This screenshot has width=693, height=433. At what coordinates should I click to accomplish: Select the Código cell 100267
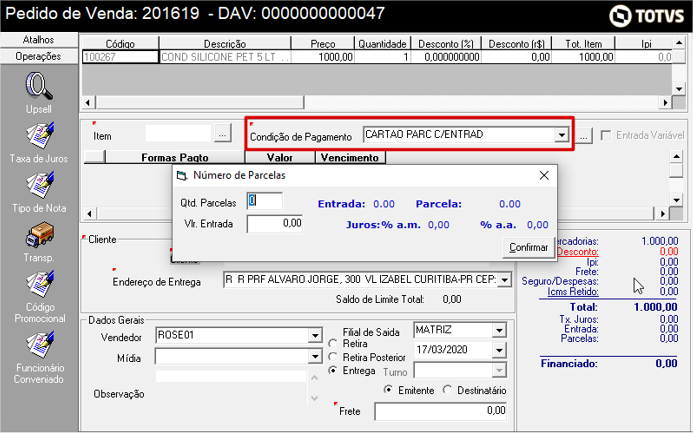point(120,57)
